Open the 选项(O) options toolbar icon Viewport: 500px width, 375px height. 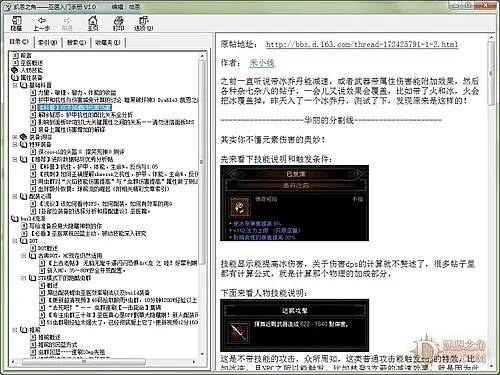pos(144,23)
